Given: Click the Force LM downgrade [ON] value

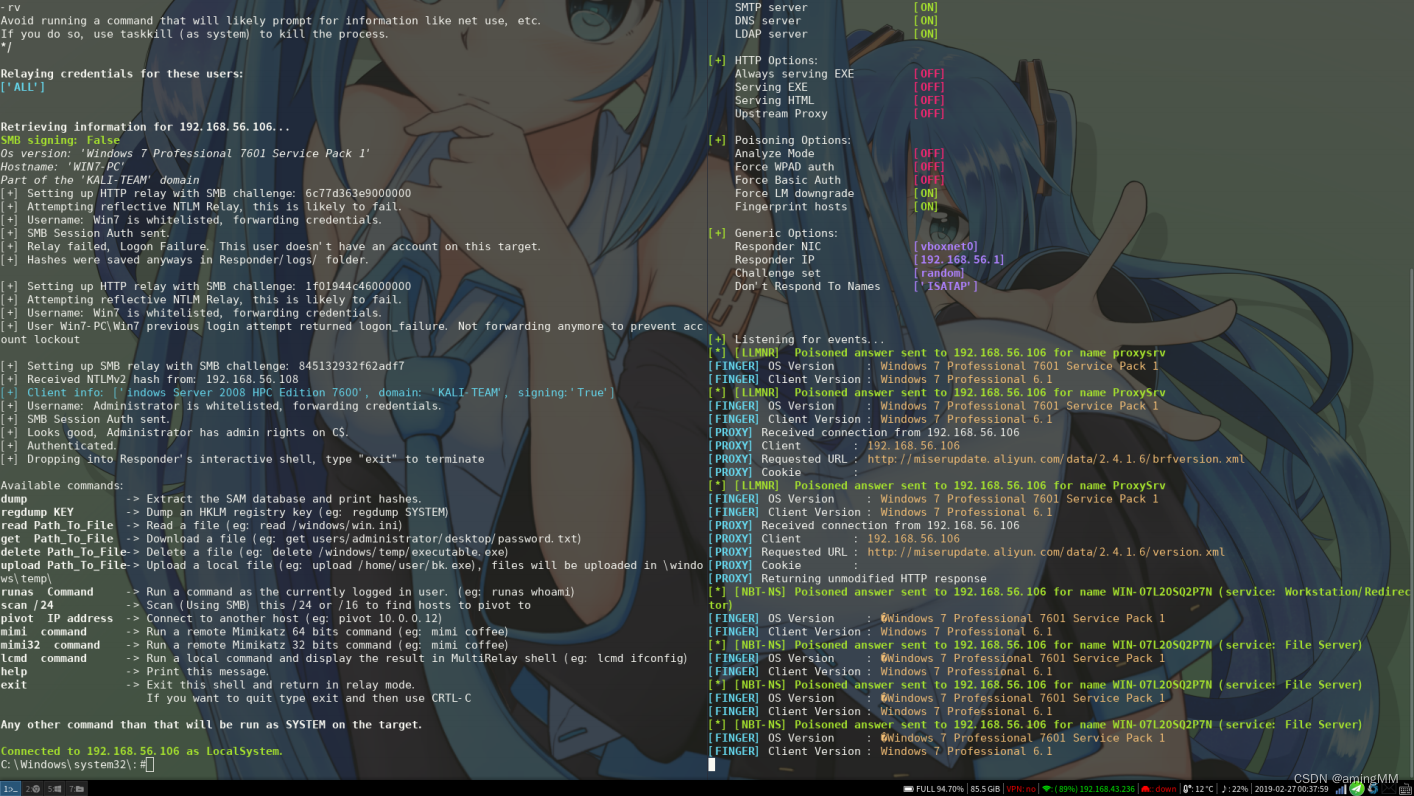Looking at the screenshot, I should pyautogui.click(x=926, y=194).
